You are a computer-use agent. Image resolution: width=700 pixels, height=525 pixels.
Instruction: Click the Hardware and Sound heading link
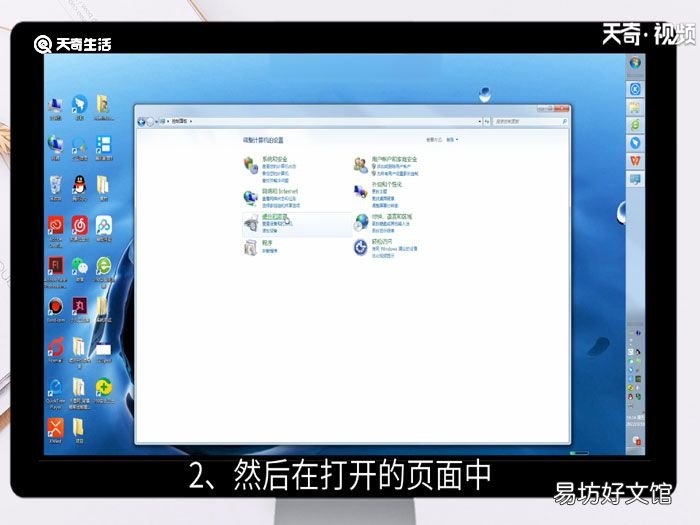point(275,217)
